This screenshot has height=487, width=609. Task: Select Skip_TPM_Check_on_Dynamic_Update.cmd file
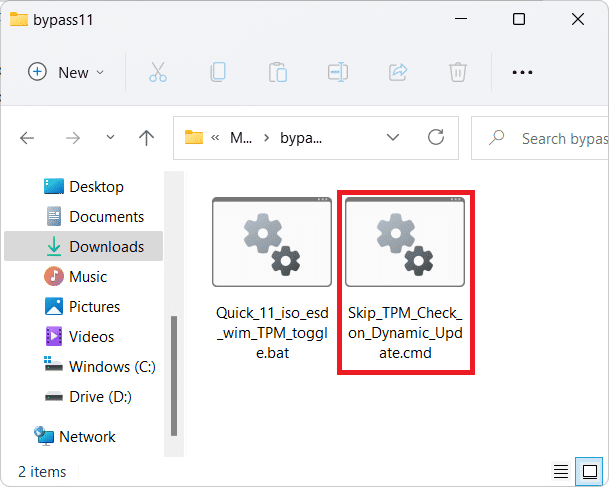click(x=405, y=278)
